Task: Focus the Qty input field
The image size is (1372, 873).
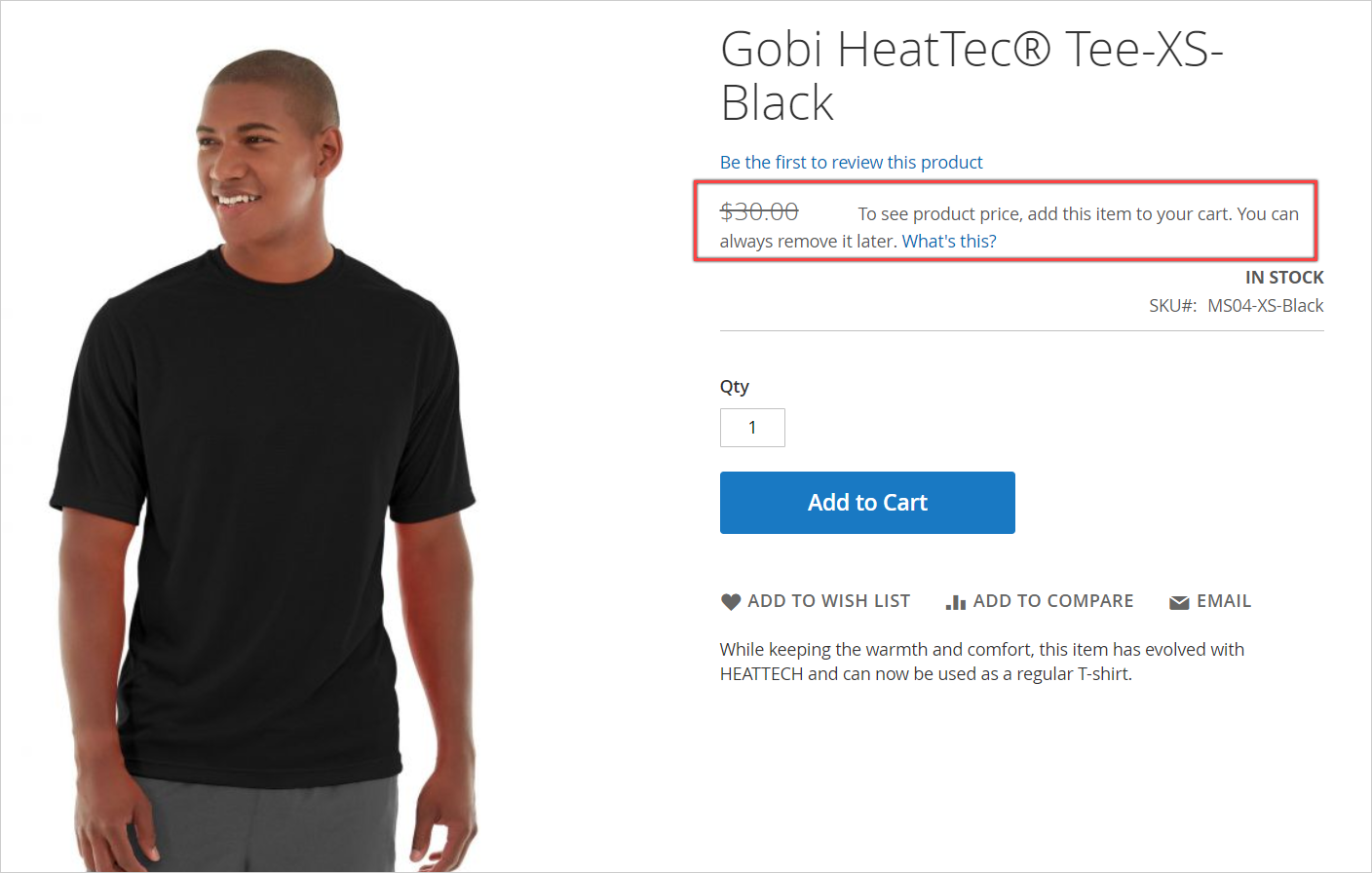Action: coord(752,428)
